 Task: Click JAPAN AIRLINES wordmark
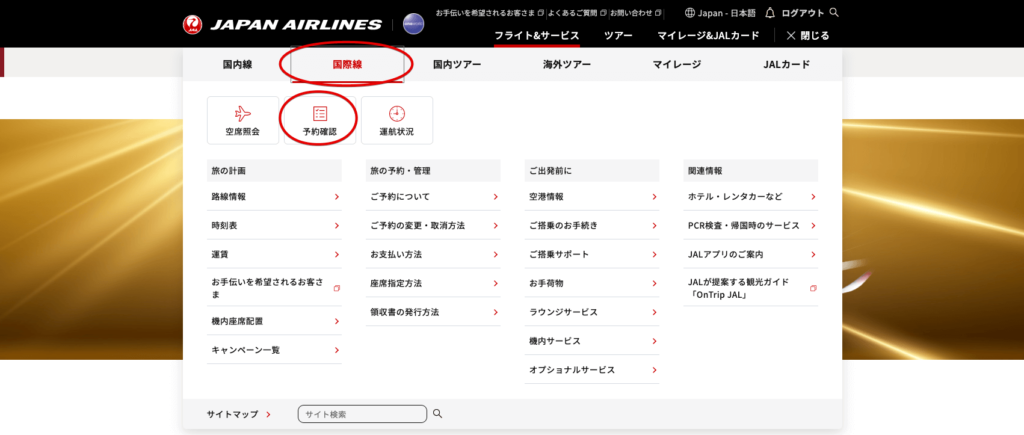click(295, 25)
